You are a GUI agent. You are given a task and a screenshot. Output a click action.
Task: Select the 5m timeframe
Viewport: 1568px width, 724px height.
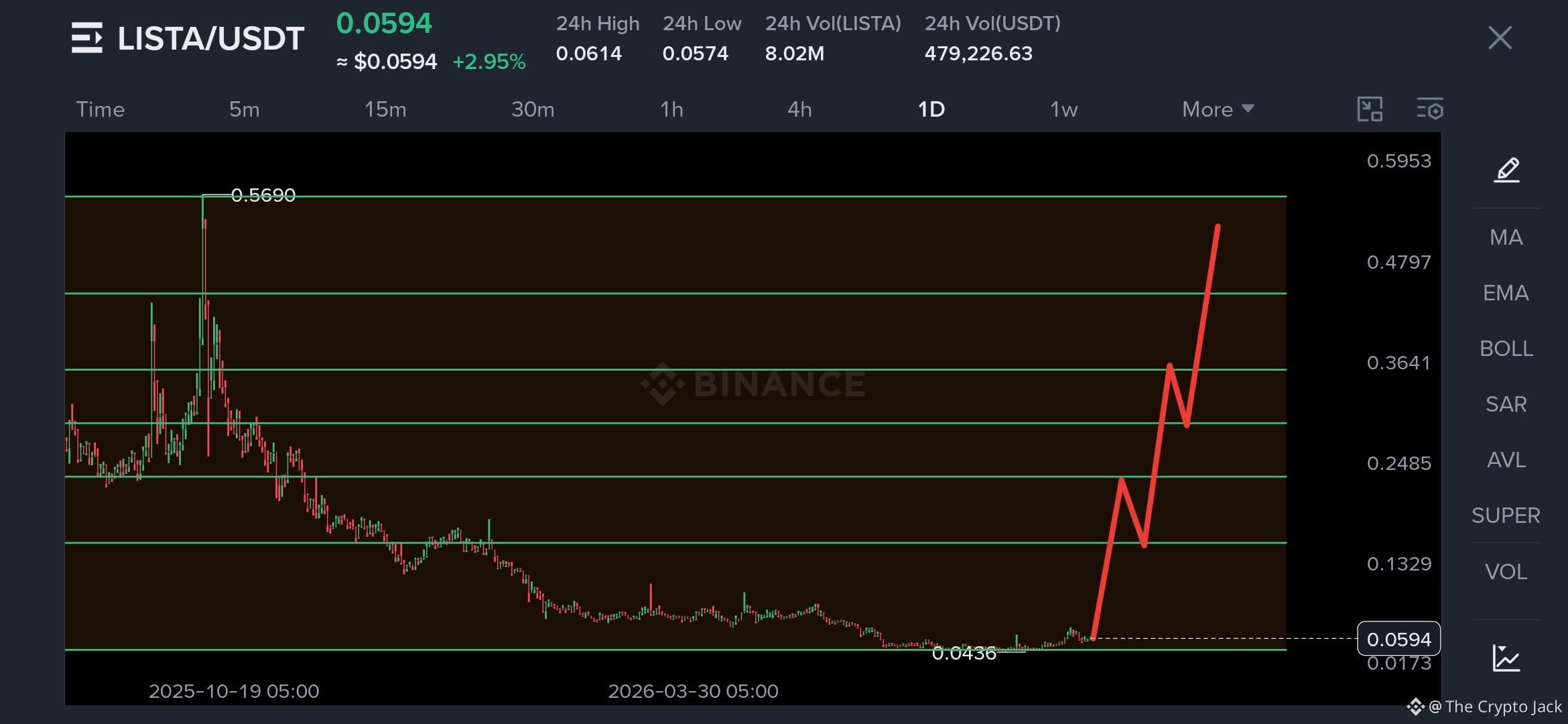(x=245, y=109)
